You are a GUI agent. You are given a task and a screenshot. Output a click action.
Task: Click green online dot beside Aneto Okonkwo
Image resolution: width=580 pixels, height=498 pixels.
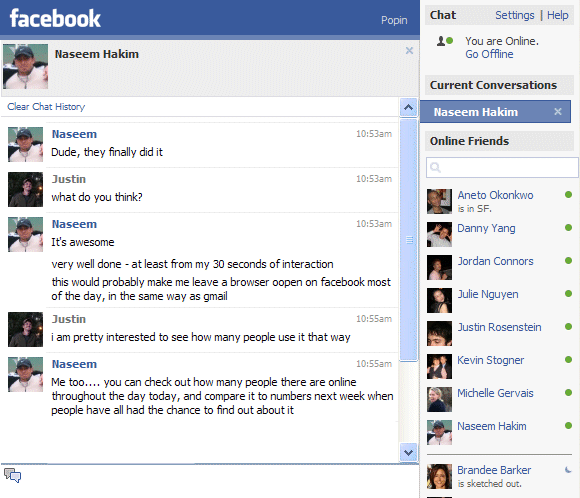[x=569, y=195]
